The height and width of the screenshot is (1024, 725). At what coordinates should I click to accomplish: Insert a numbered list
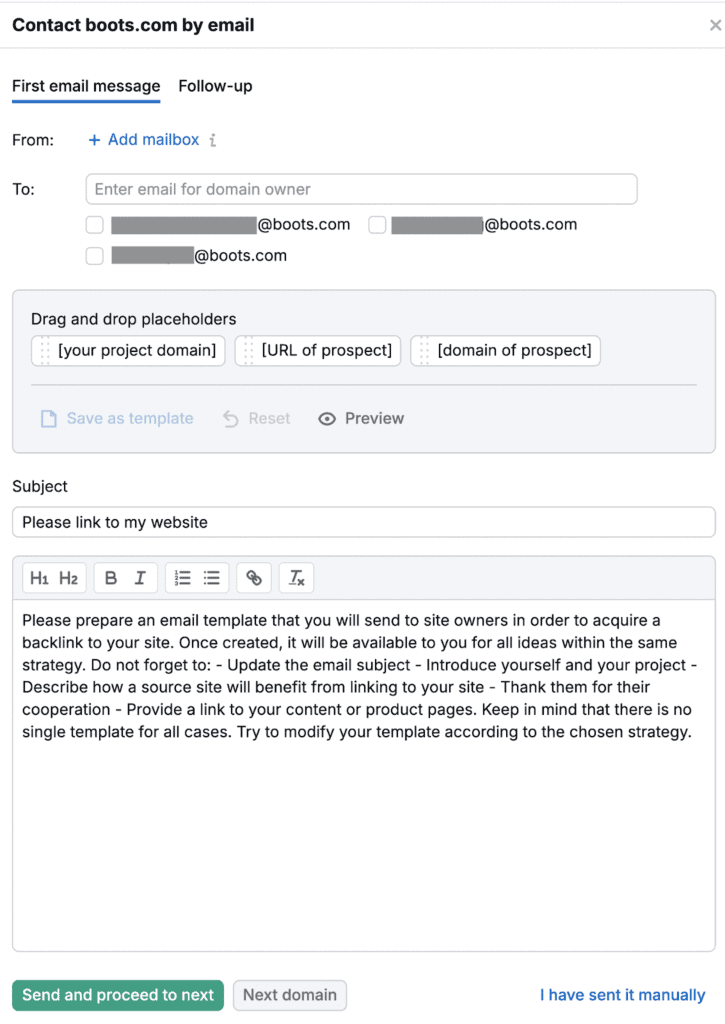click(183, 578)
